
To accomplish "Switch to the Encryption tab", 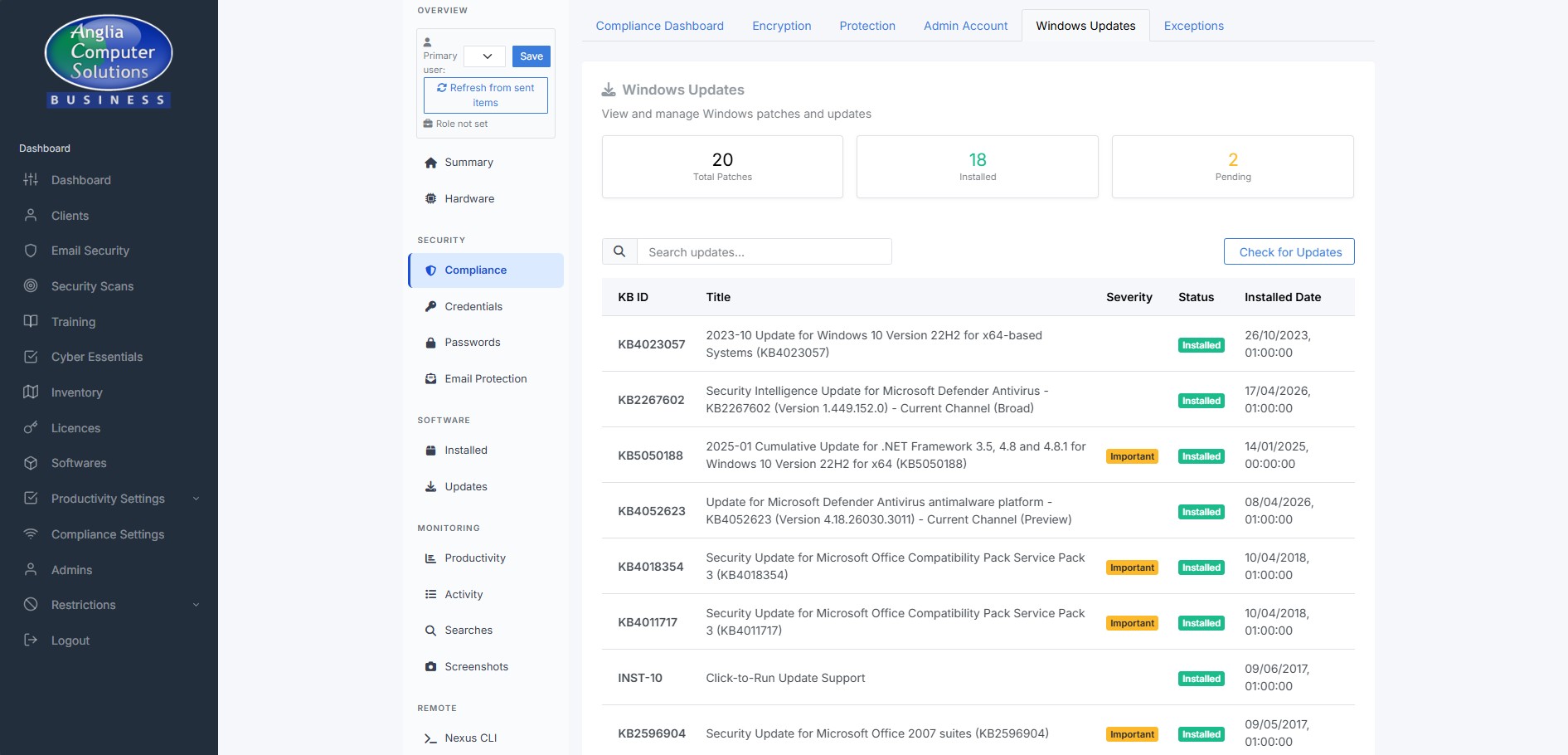I will 780,26.
